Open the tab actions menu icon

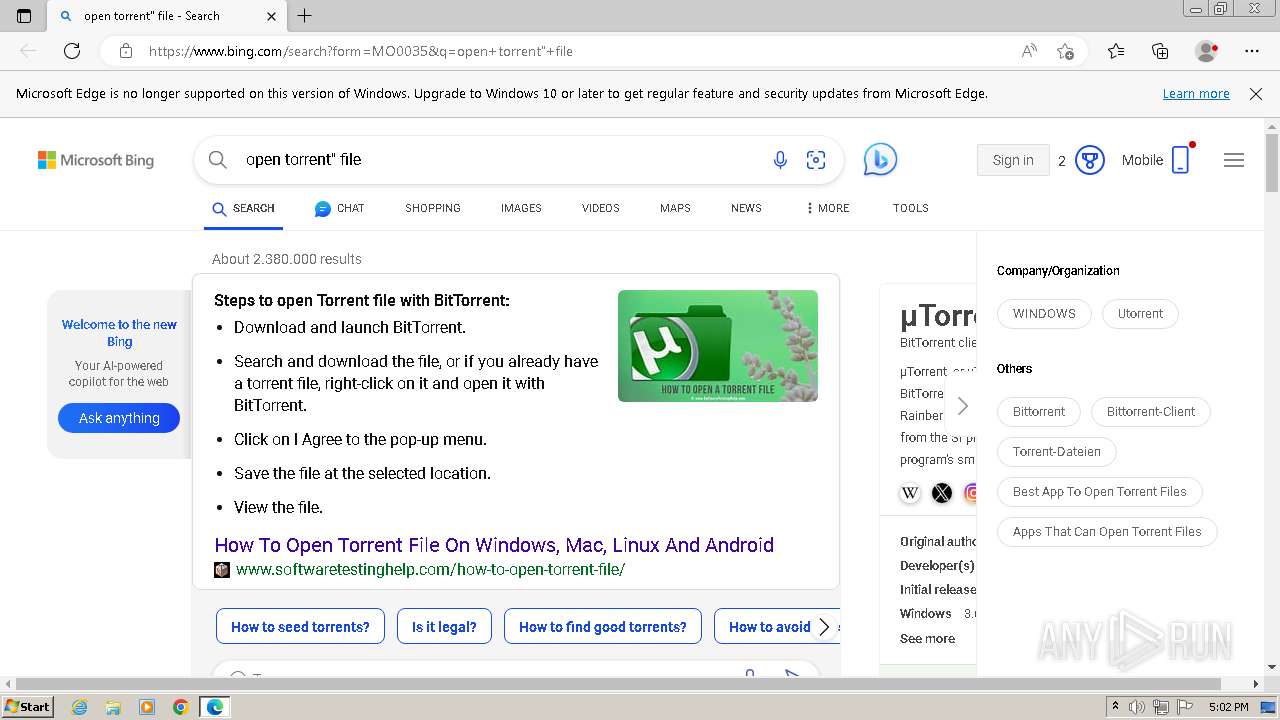pos(24,16)
